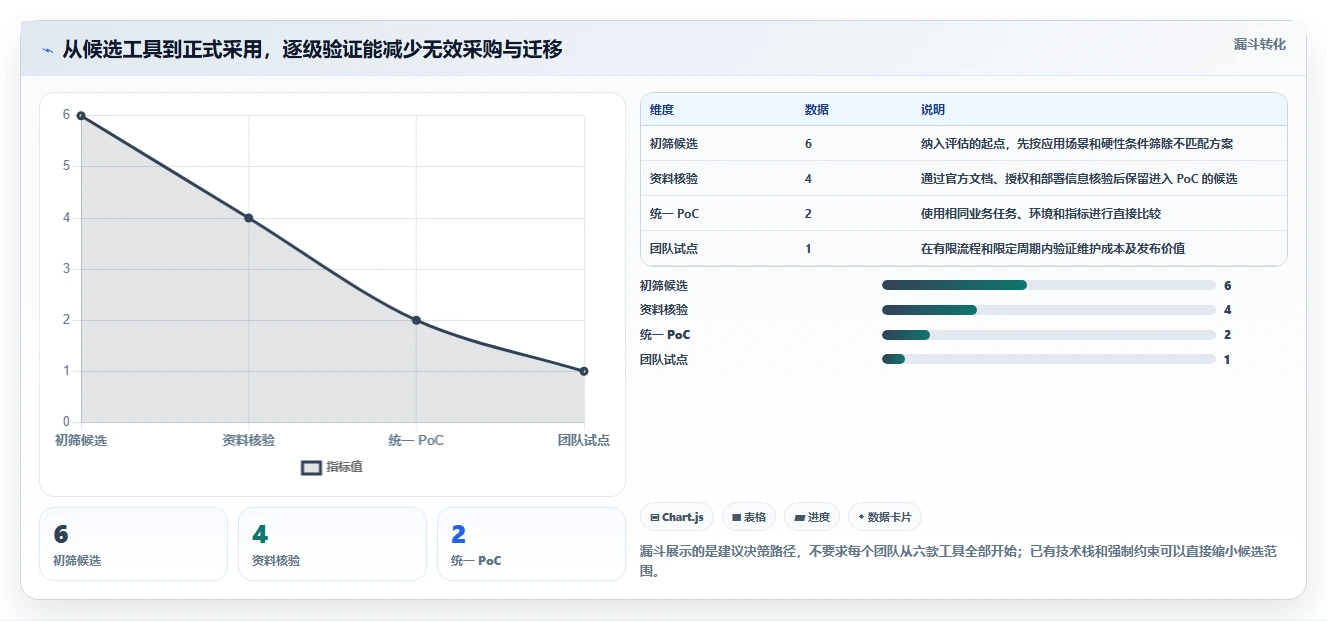Click the icon inside the 表格 chip
This screenshot has width=1327, height=621.
click(x=736, y=517)
